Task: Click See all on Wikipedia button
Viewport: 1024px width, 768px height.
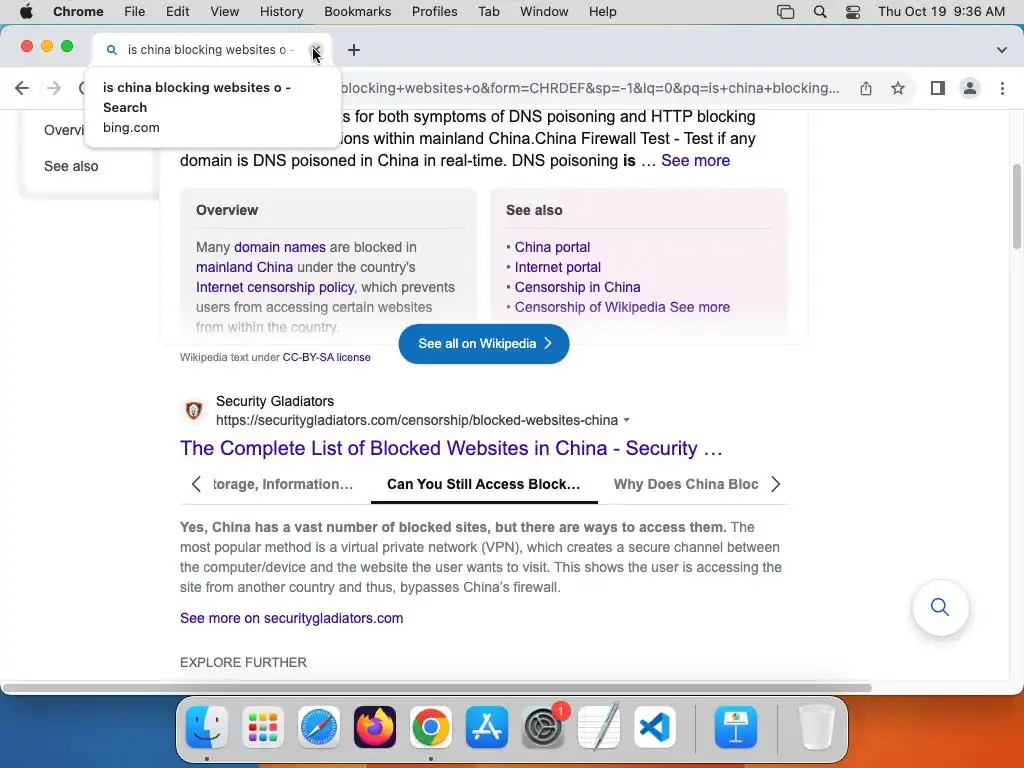Action: coord(484,344)
